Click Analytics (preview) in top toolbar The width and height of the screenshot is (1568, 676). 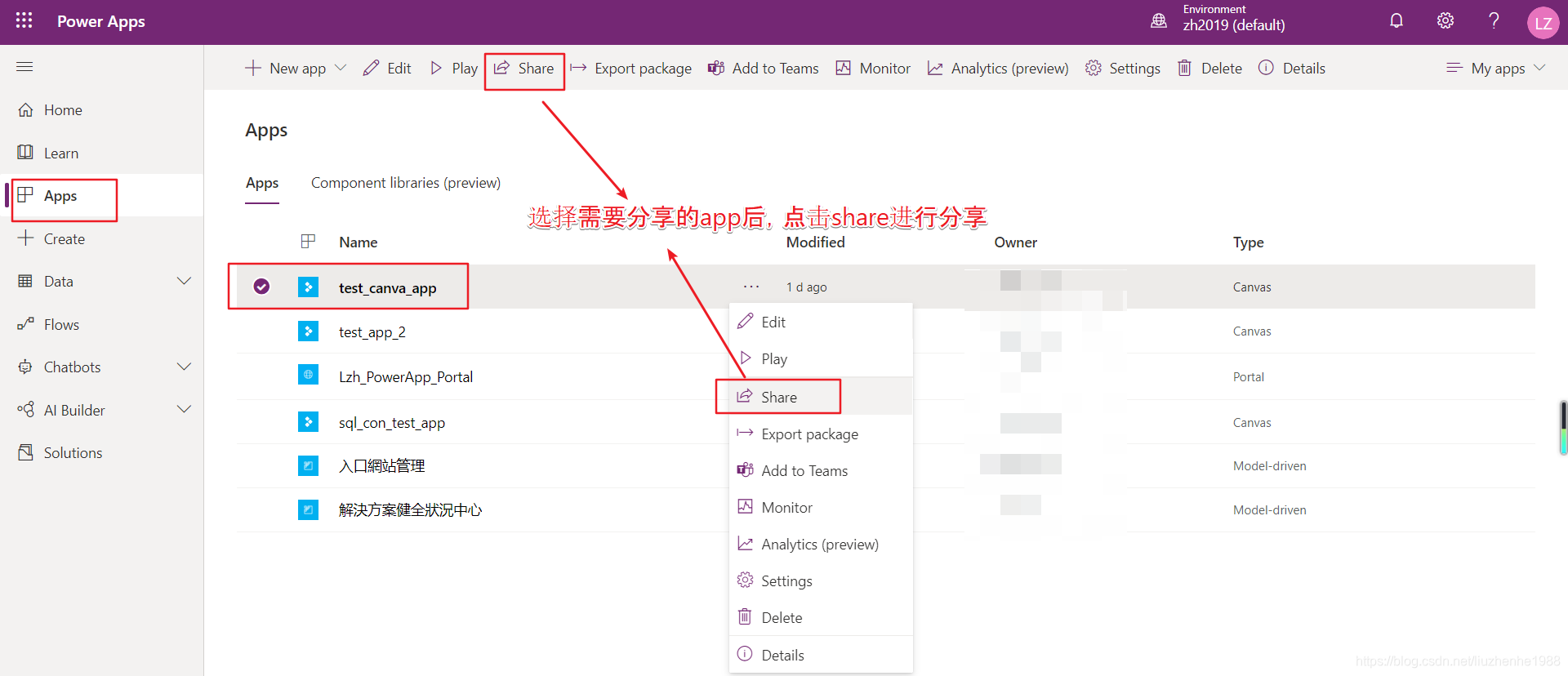coord(998,69)
